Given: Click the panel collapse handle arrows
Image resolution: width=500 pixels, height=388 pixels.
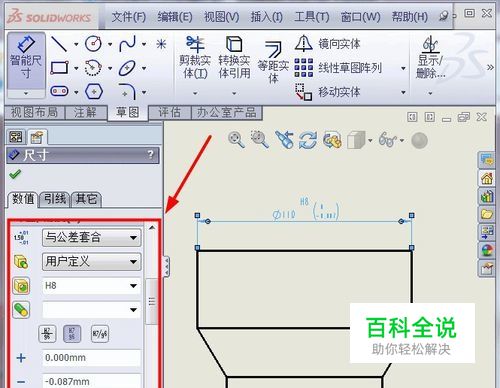Looking at the screenshot, I should pyautogui.click(x=166, y=266).
